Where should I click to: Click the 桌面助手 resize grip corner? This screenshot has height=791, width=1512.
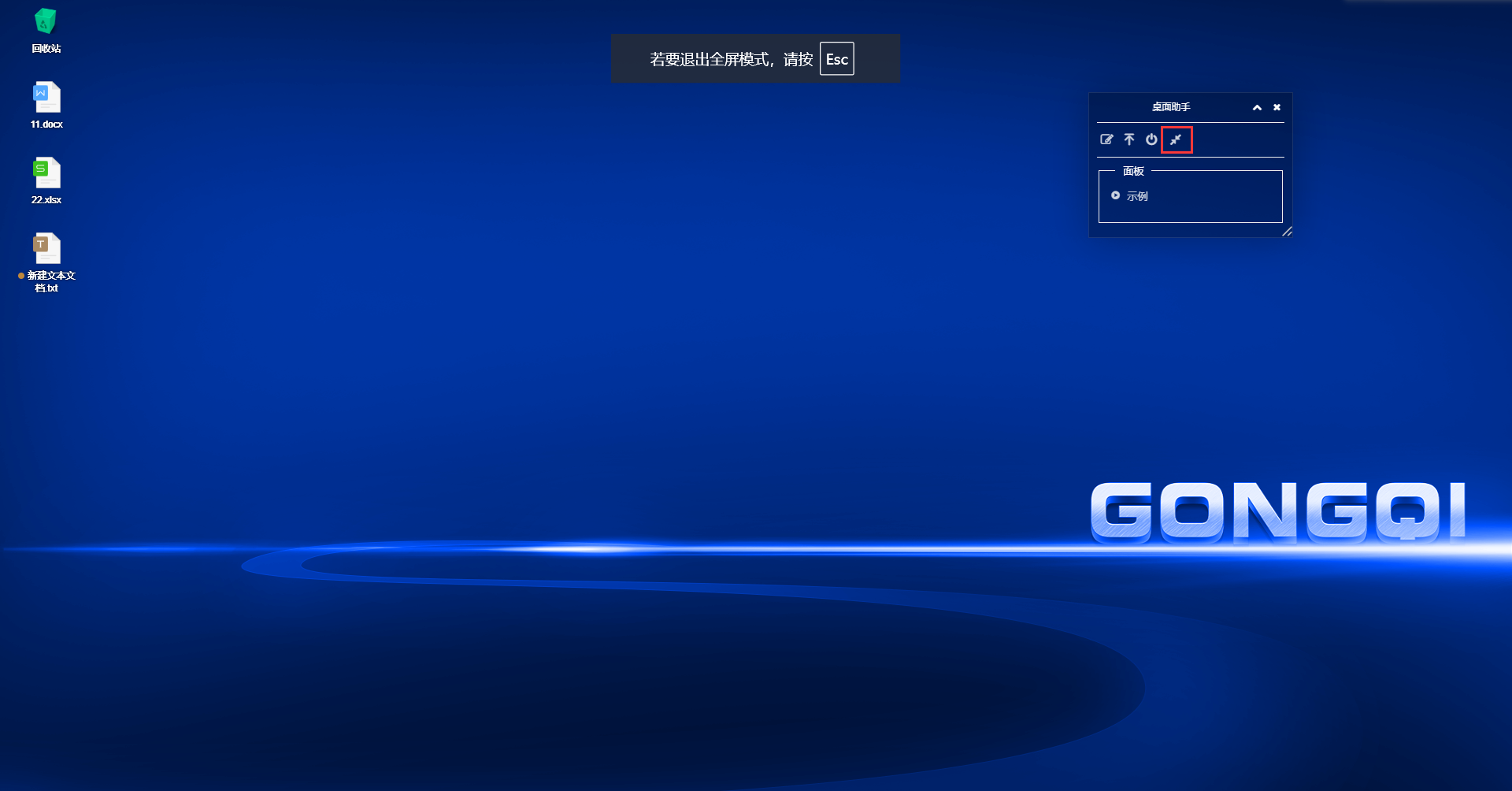pos(1287,231)
